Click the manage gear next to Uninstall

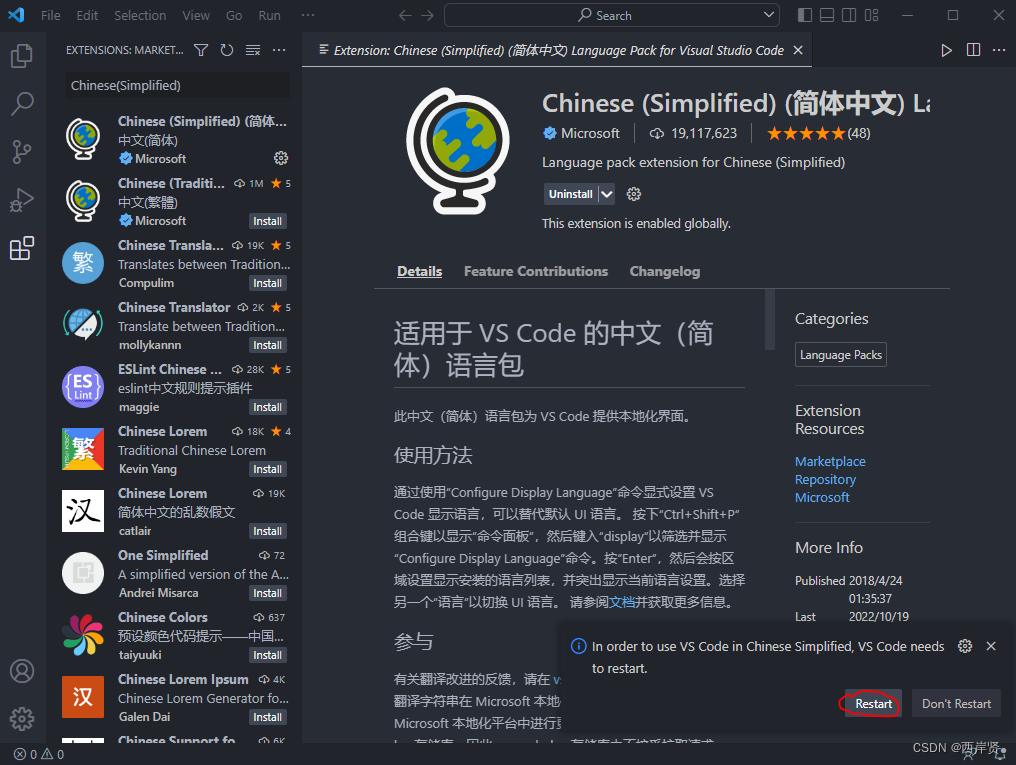click(x=634, y=194)
